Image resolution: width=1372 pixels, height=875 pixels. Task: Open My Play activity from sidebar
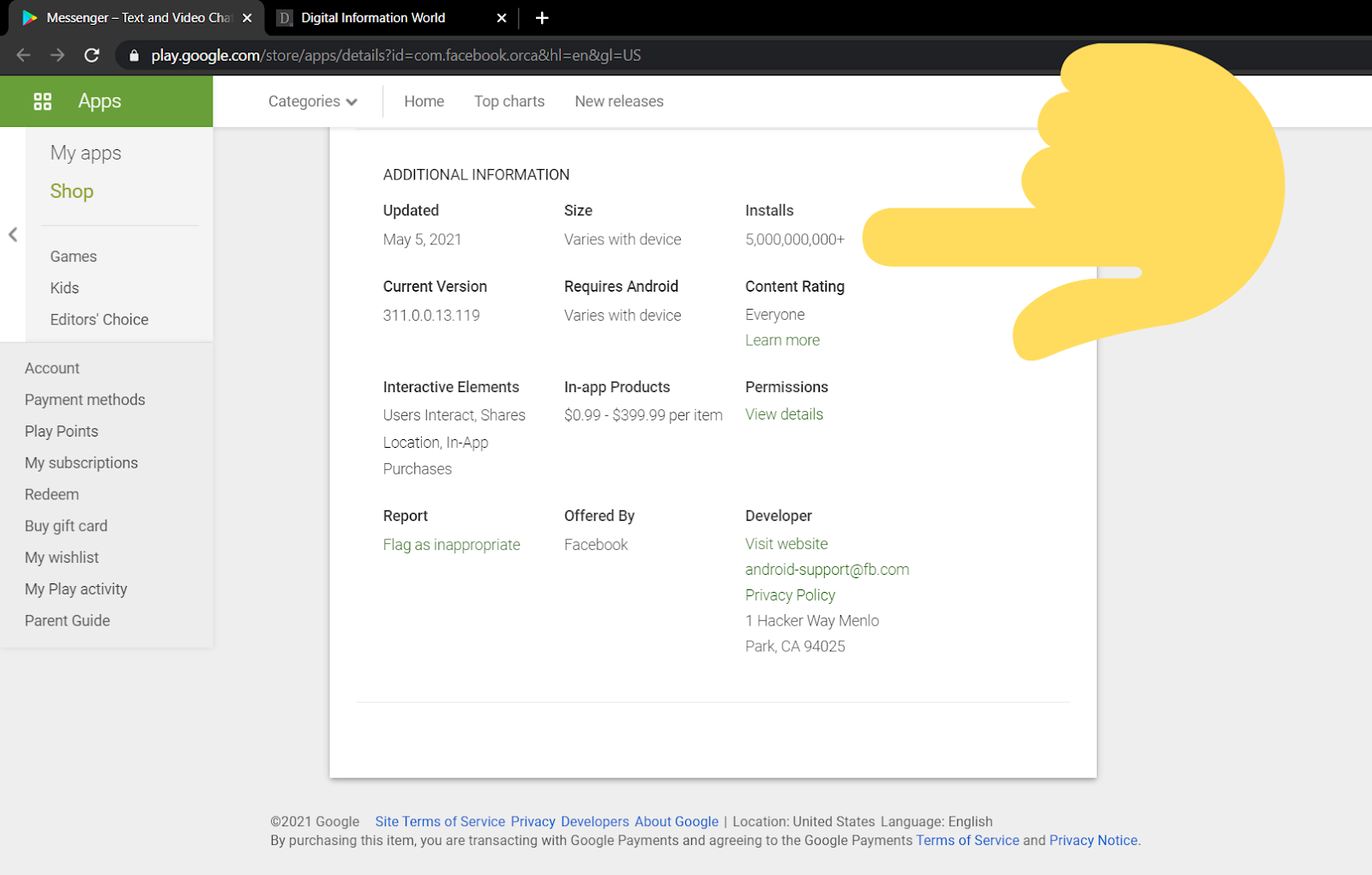[x=75, y=588]
